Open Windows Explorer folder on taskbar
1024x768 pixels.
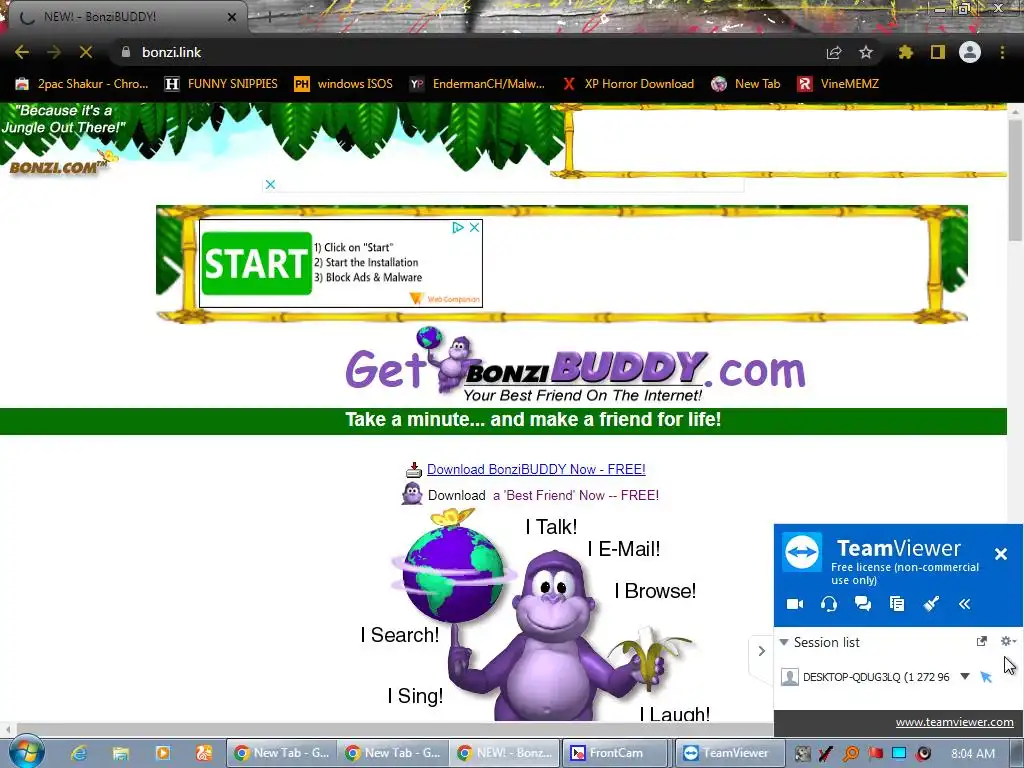coord(121,753)
